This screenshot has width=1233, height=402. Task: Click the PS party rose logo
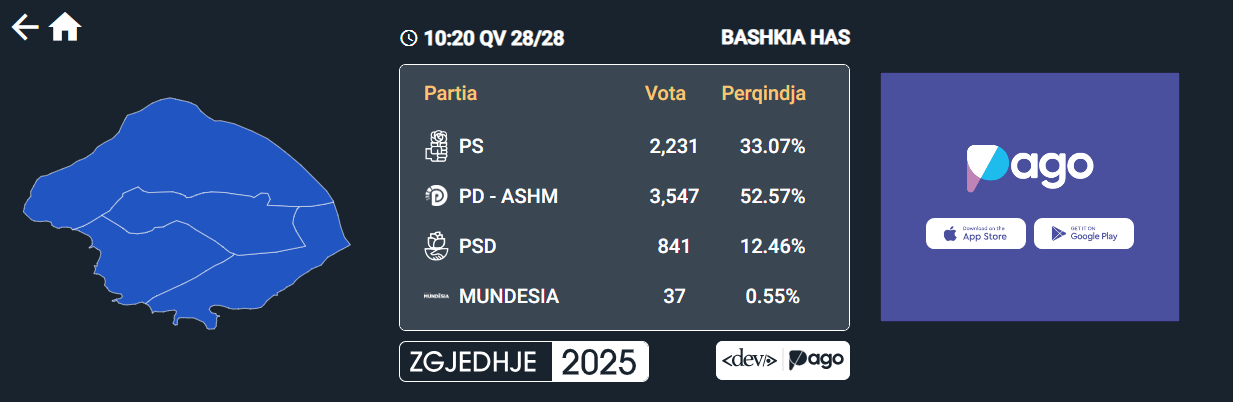click(436, 146)
